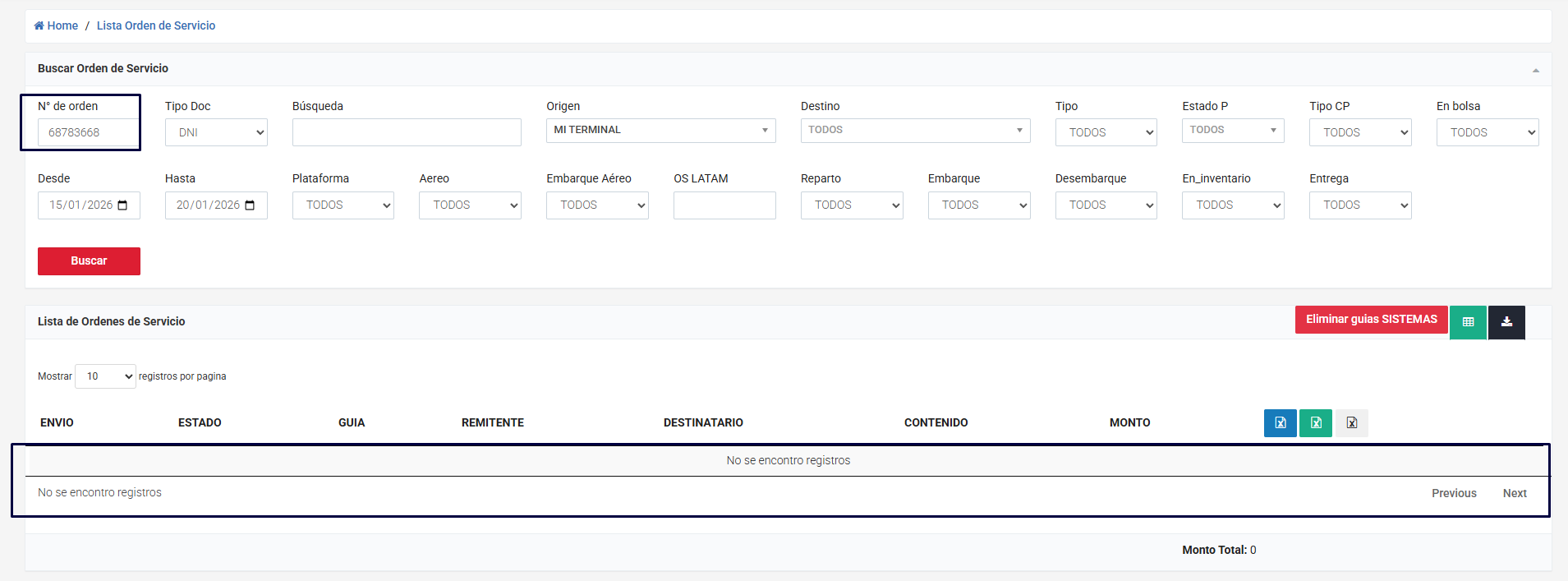
Task: Open the Tipo Doc dropdown
Action: click(x=216, y=132)
